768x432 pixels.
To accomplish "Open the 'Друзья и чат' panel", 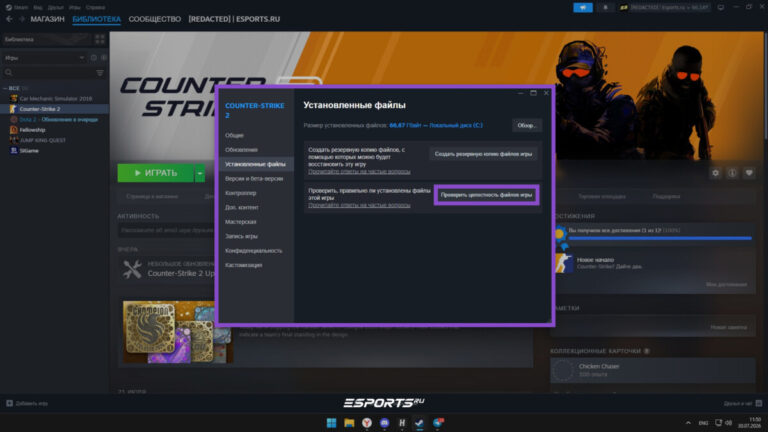I will tap(742, 403).
